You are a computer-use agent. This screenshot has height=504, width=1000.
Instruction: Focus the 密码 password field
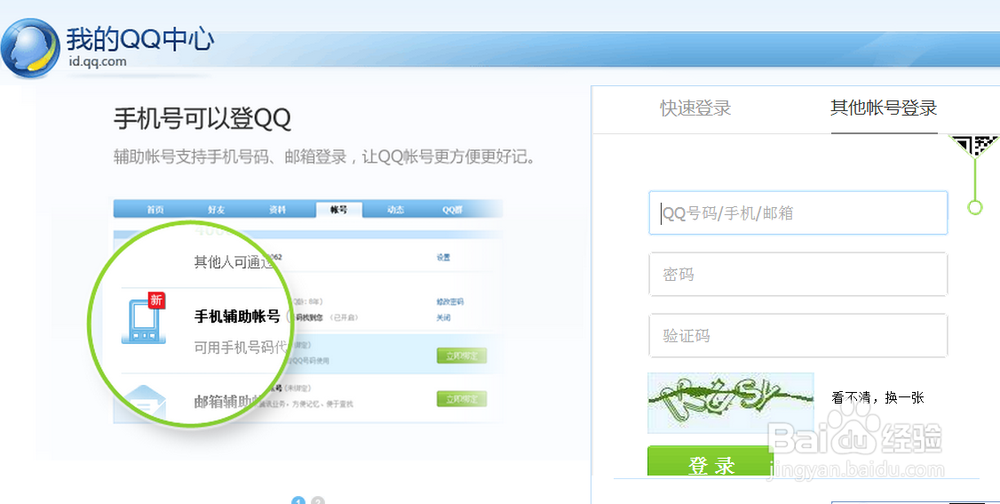click(x=798, y=274)
